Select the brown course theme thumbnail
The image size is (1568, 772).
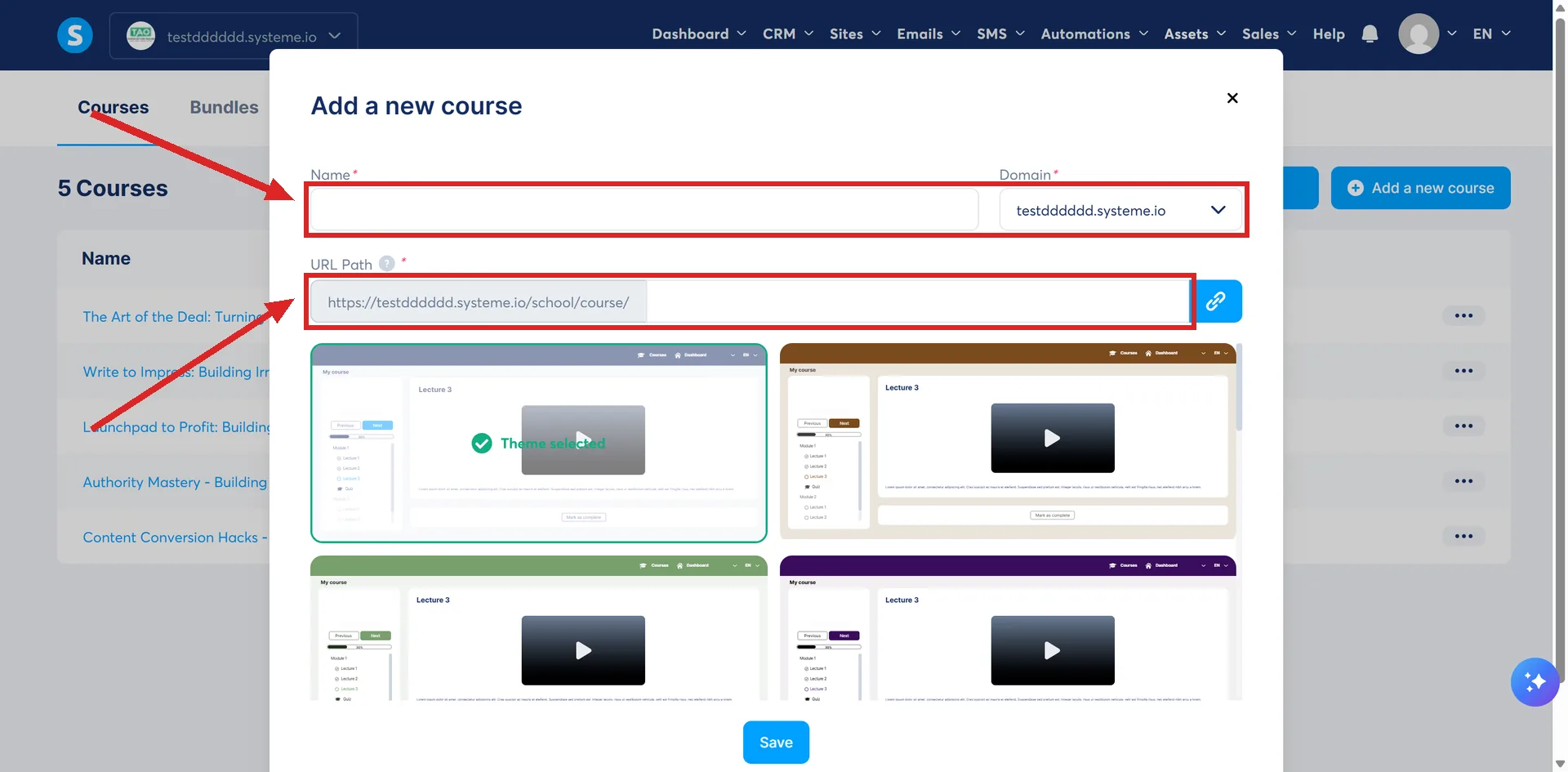1008,441
